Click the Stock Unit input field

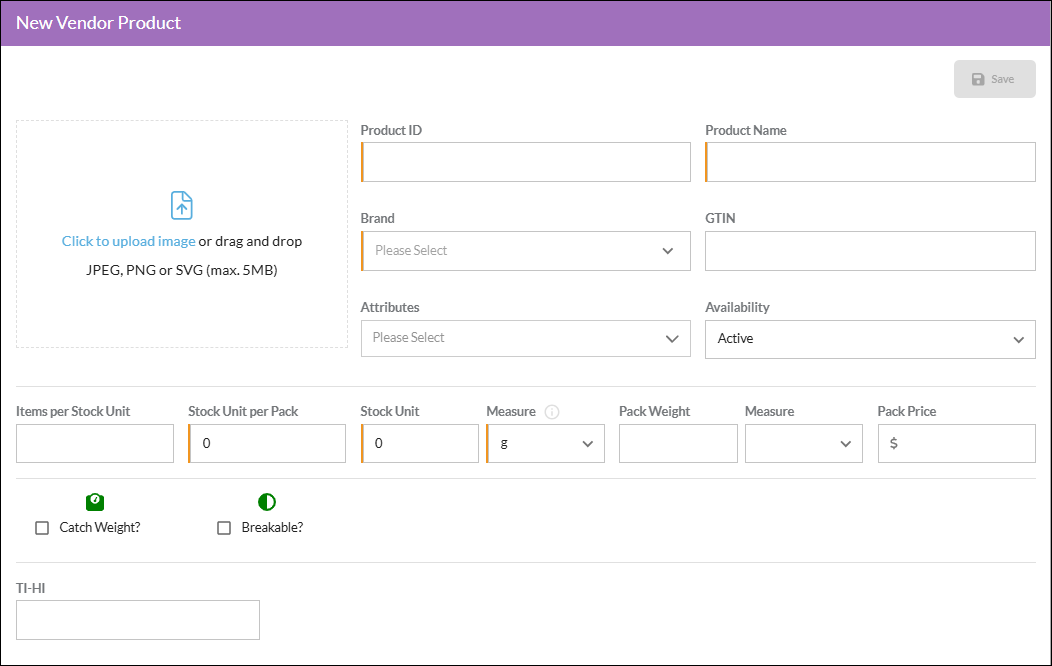tap(419, 443)
